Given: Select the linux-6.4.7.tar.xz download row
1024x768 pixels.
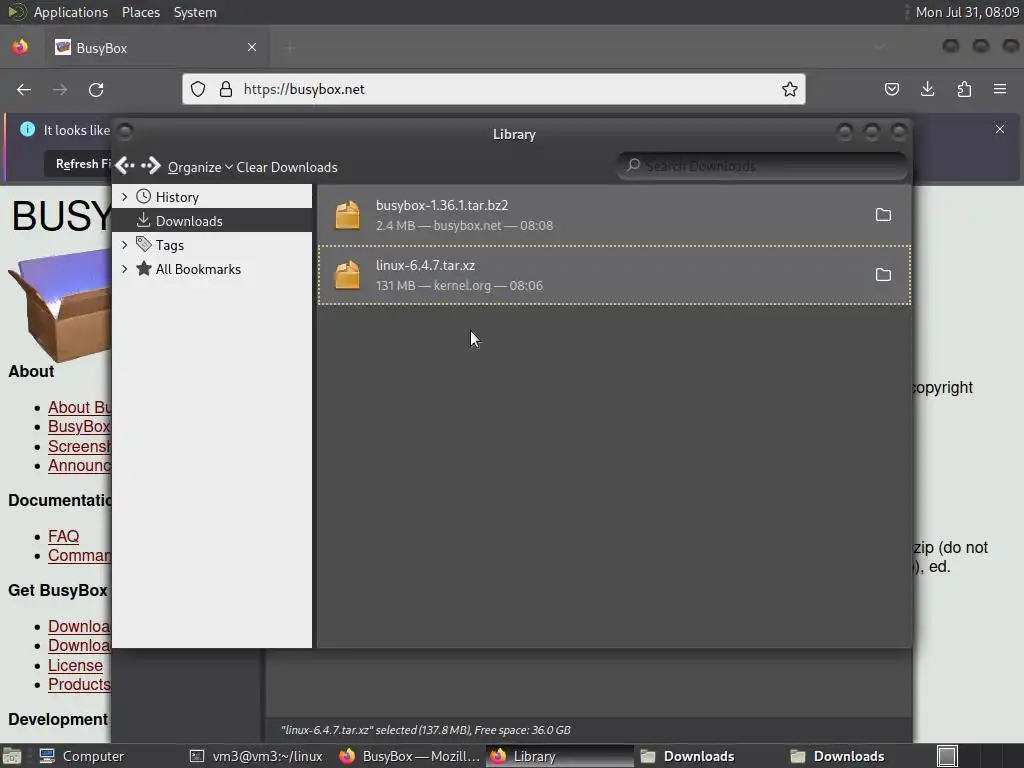Looking at the screenshot, I should tap(614, 275).
